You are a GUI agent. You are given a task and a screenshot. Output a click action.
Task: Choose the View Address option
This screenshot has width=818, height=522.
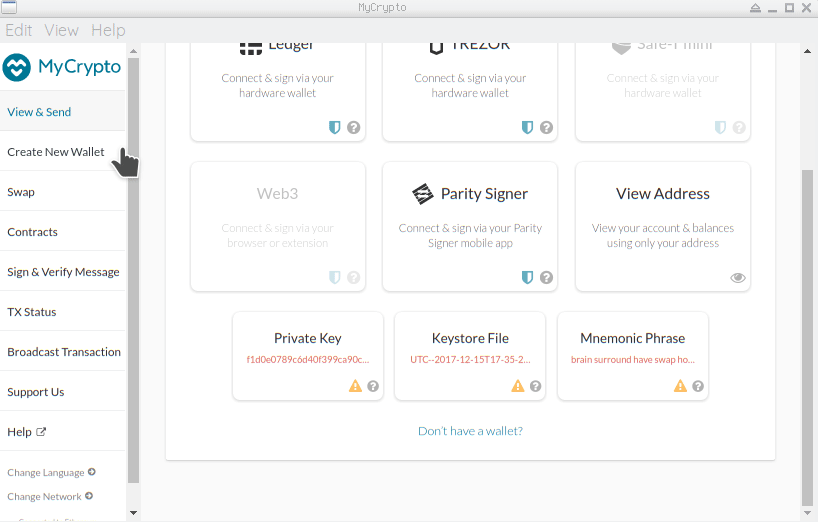(x=663, y=226)
